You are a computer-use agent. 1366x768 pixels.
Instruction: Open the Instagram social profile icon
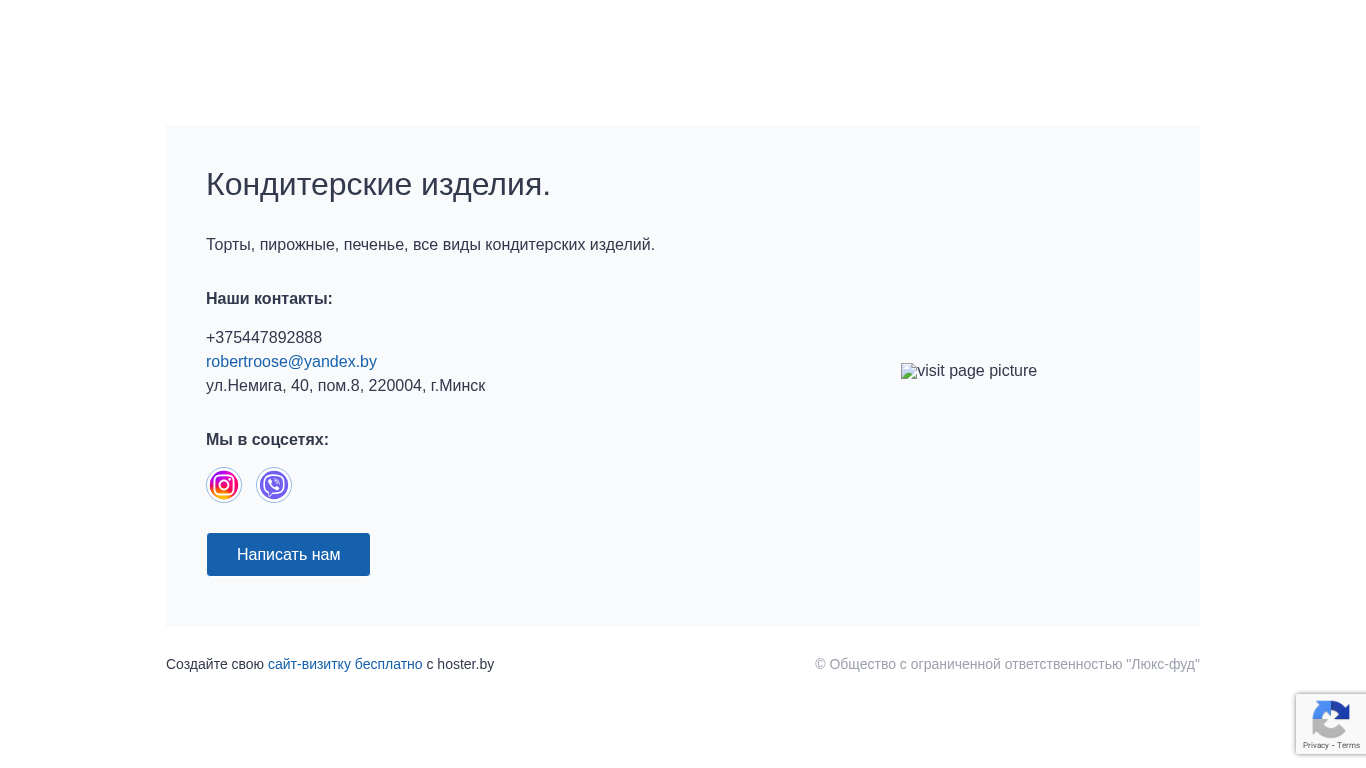click(x=224, y=485)
